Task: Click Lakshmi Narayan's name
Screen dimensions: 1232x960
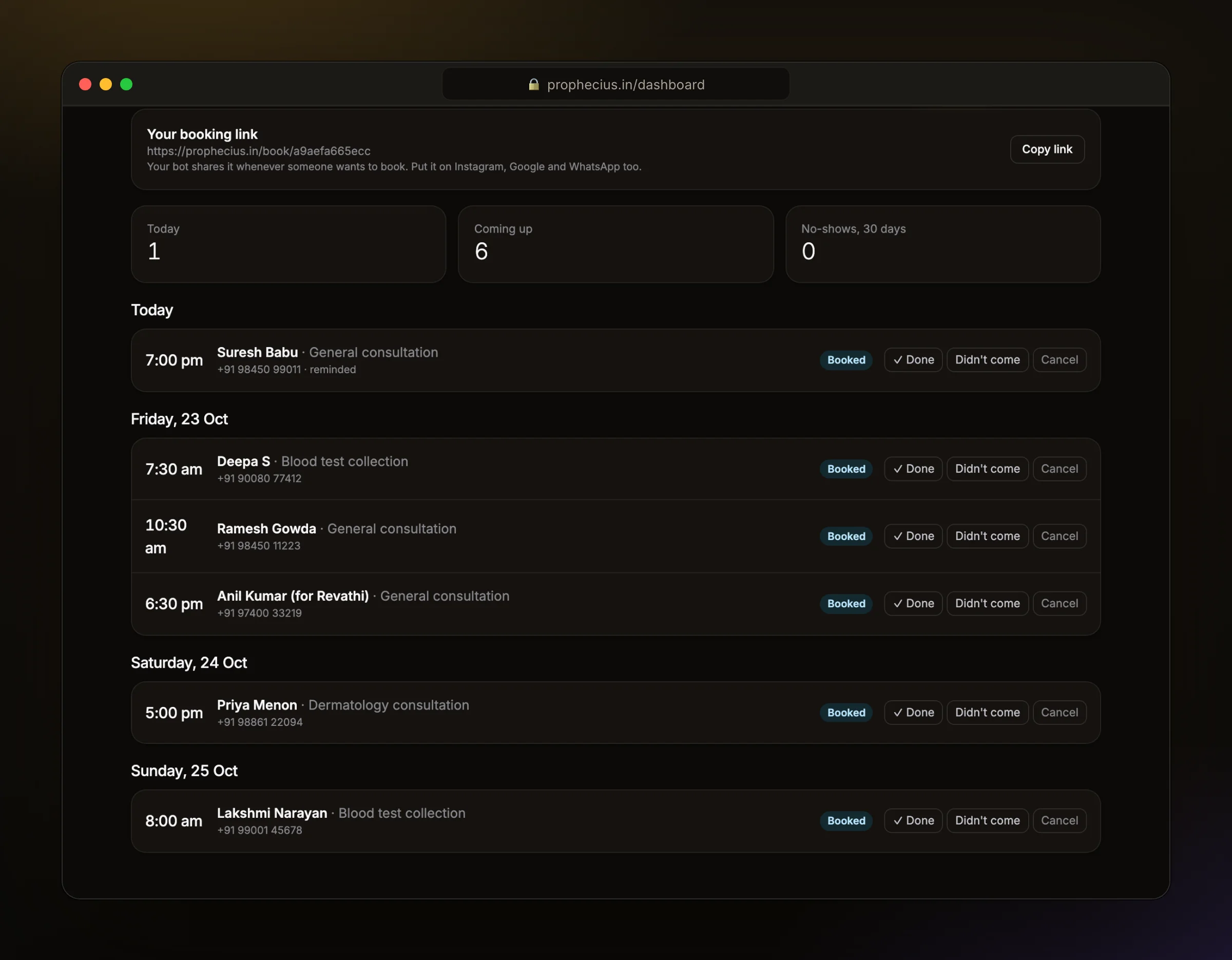Action: [272, 813]
